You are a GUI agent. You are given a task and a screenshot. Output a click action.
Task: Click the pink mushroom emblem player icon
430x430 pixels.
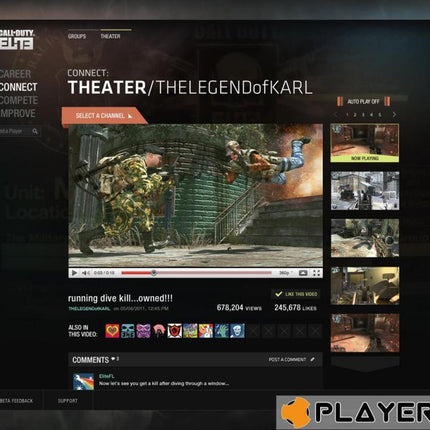tap(159, 331)
